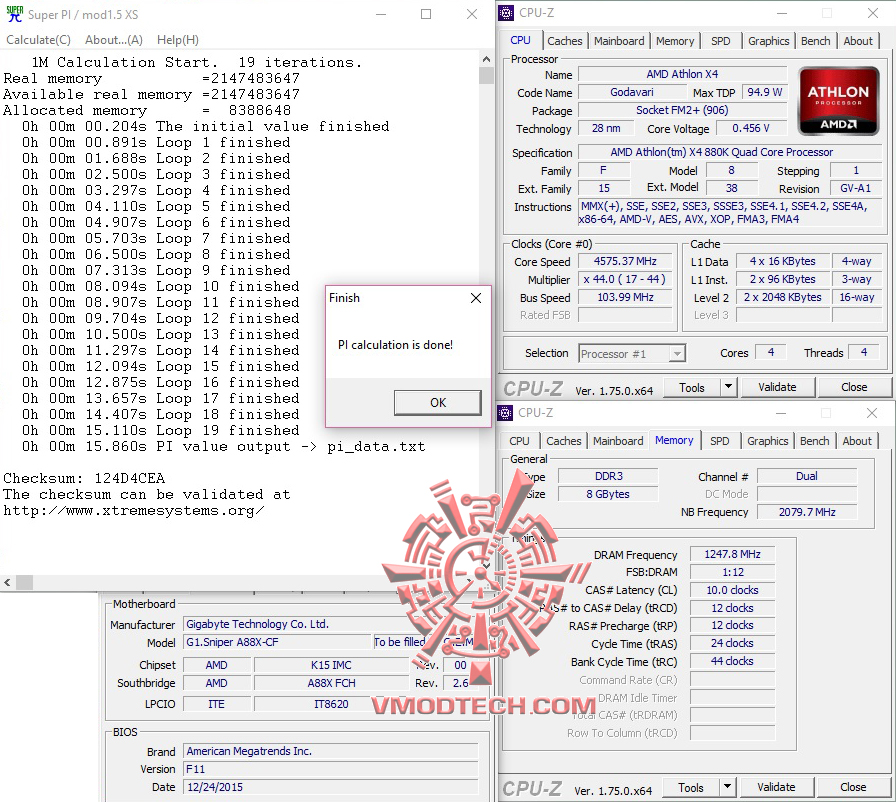Viewport: 896px width, 802px height.
Task: Click the Specification field Athlon X4 880K
Action: (x=730, y=152)
